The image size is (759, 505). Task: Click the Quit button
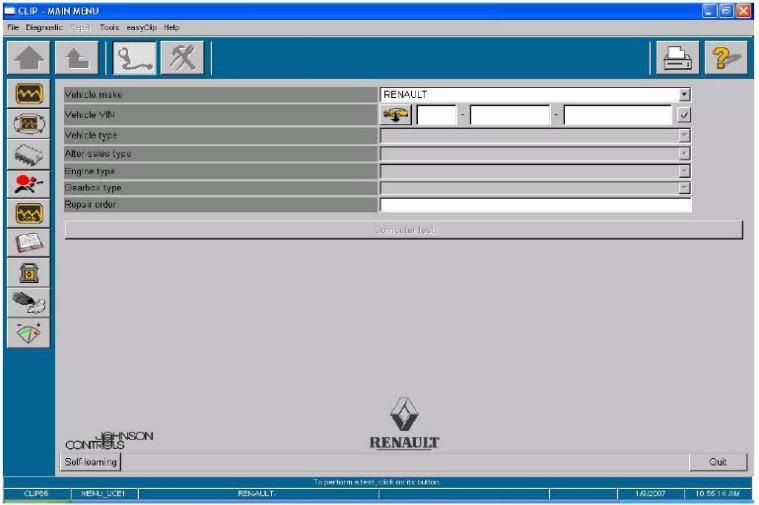(x=718, y=462)
